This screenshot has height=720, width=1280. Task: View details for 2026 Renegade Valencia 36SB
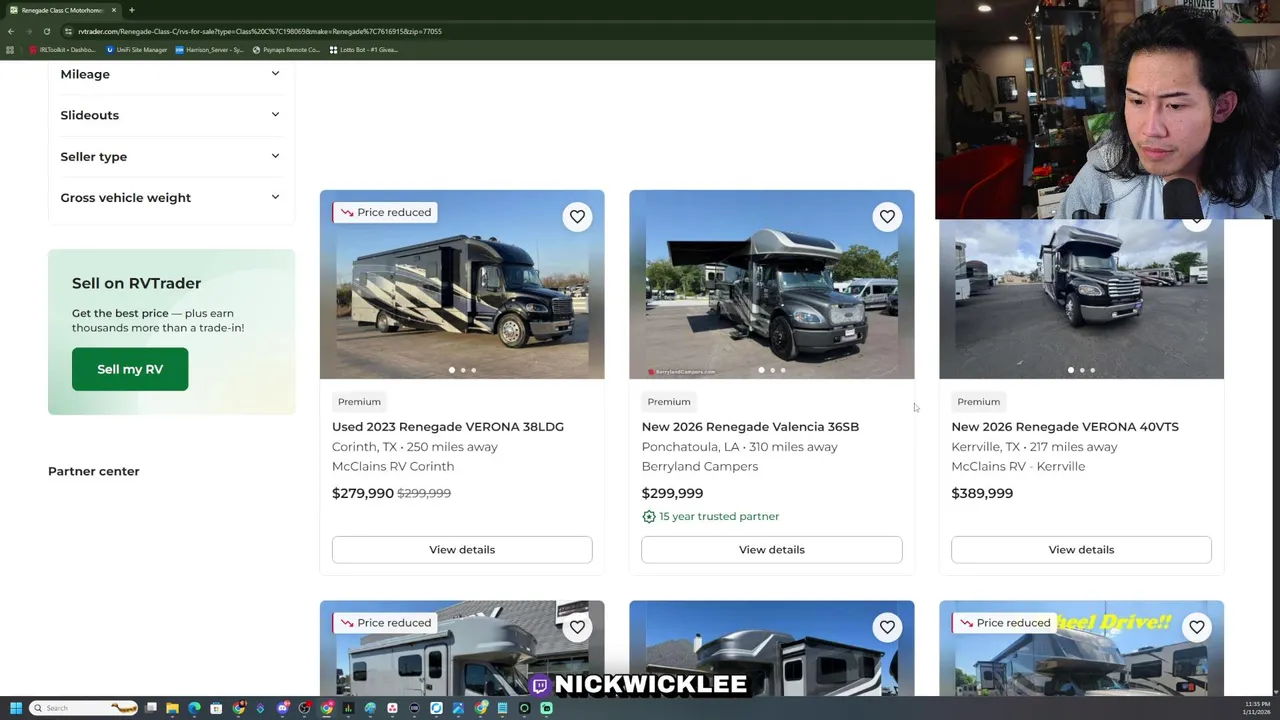coord(772,549)
